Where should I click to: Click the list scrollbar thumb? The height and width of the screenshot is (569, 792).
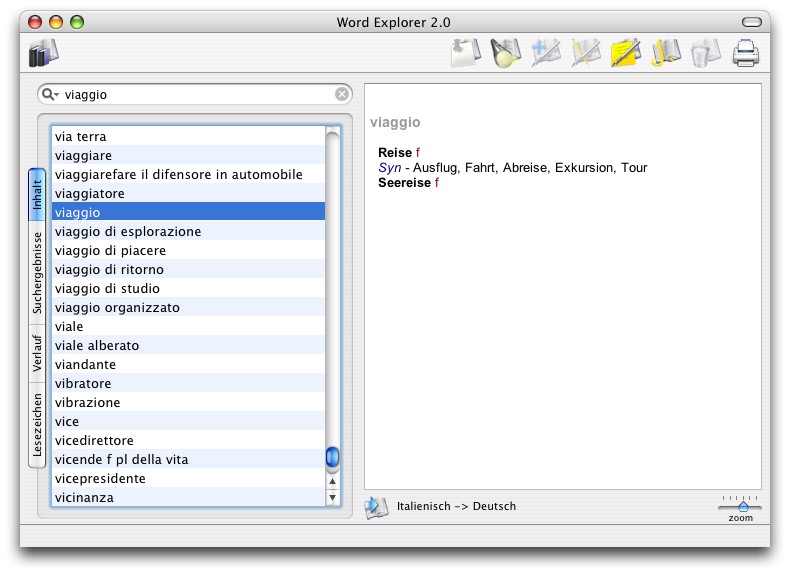tap(332, 457)
